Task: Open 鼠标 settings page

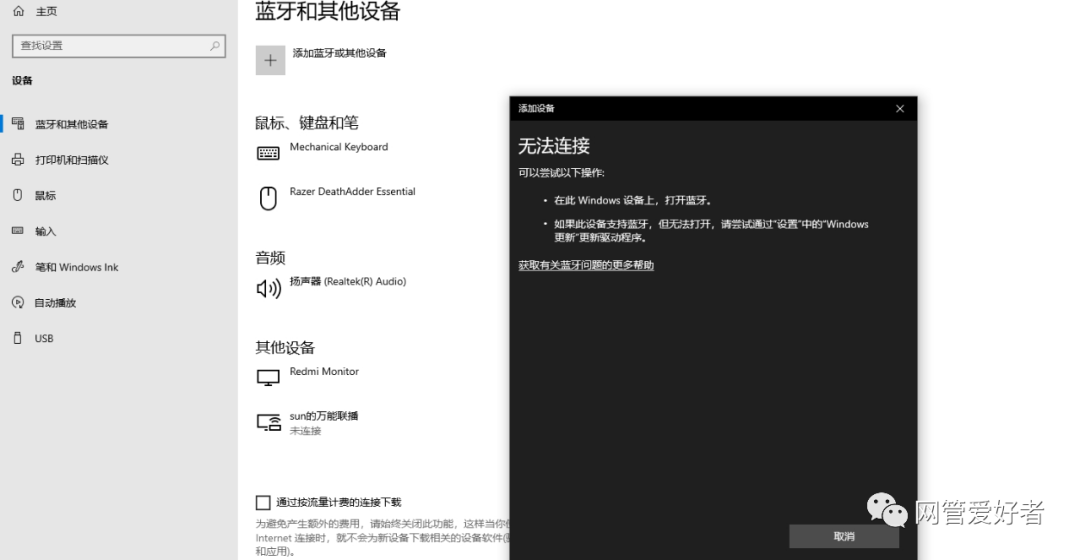Action: [45, 196]
